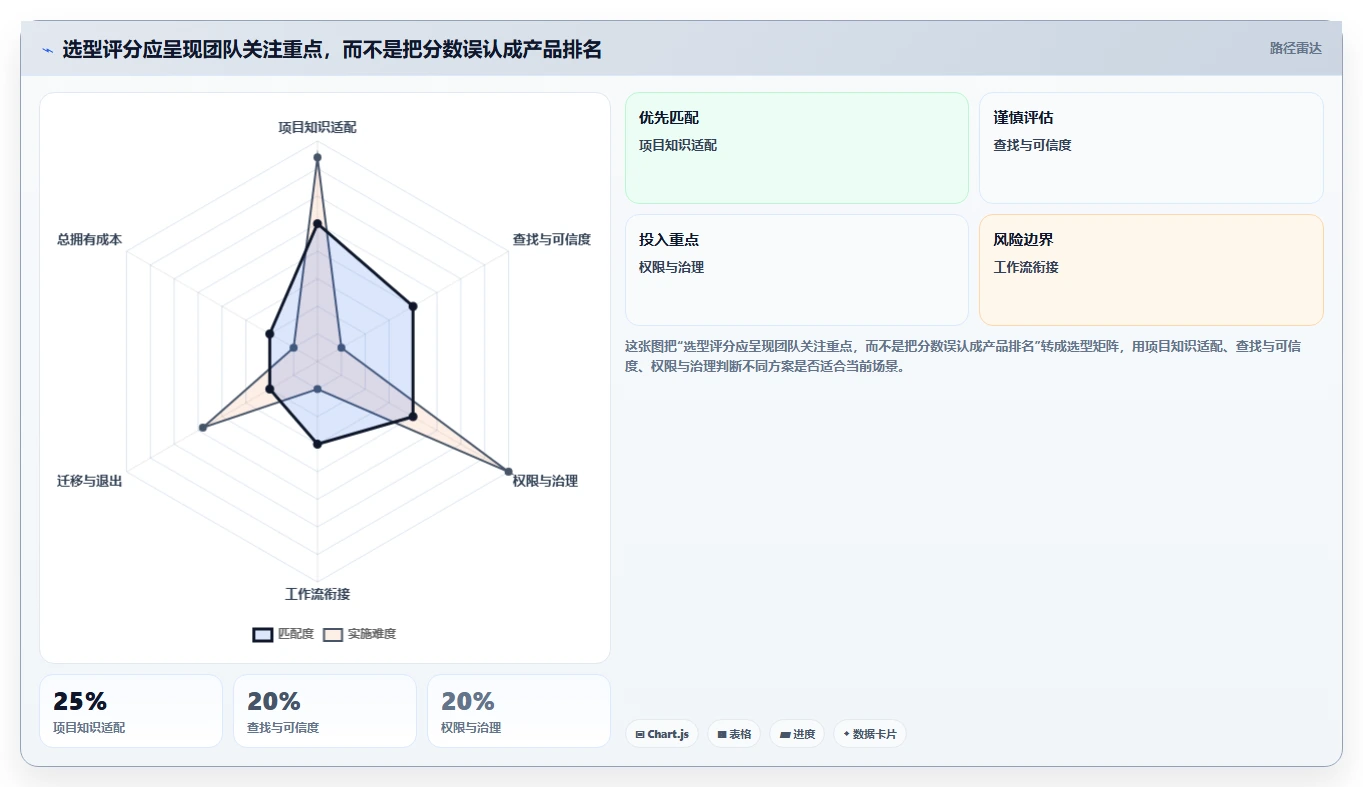Open the 25% 项目知识适配 stat card
The image size is (1363, 787).
[x=131, y=711]
